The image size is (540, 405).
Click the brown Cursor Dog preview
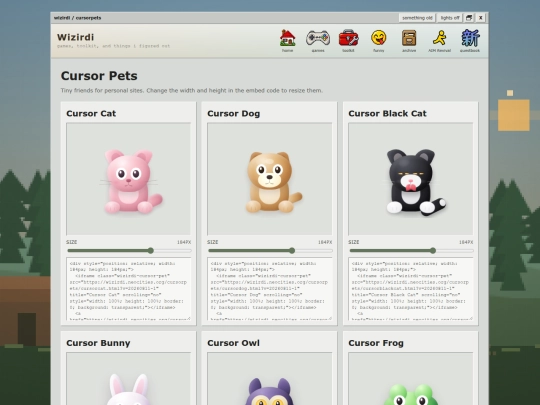pyautogui.click(x=270, y=179)
